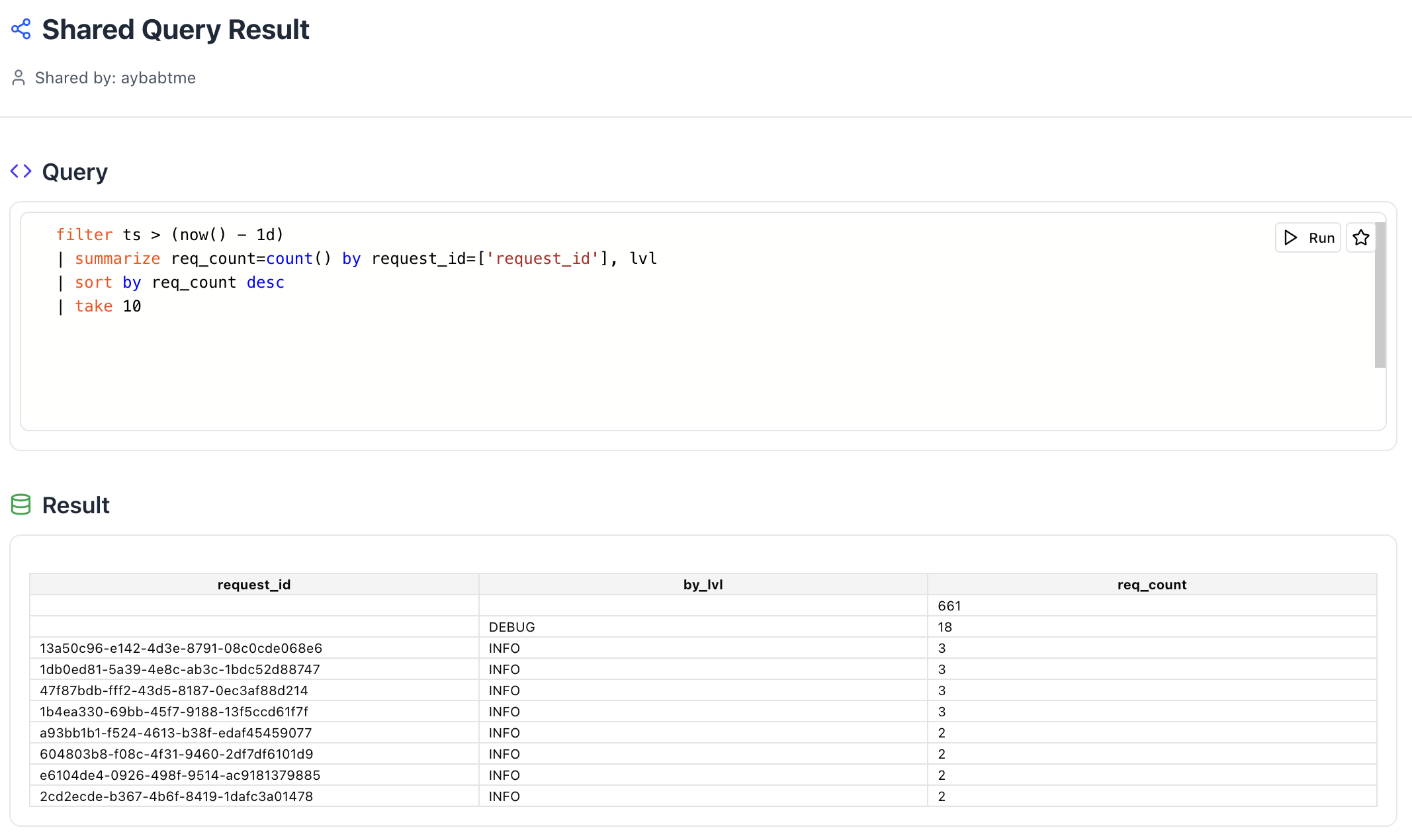Click the Shared by: aybabtme text
The image size is (1412, 840).
point(115,78)
